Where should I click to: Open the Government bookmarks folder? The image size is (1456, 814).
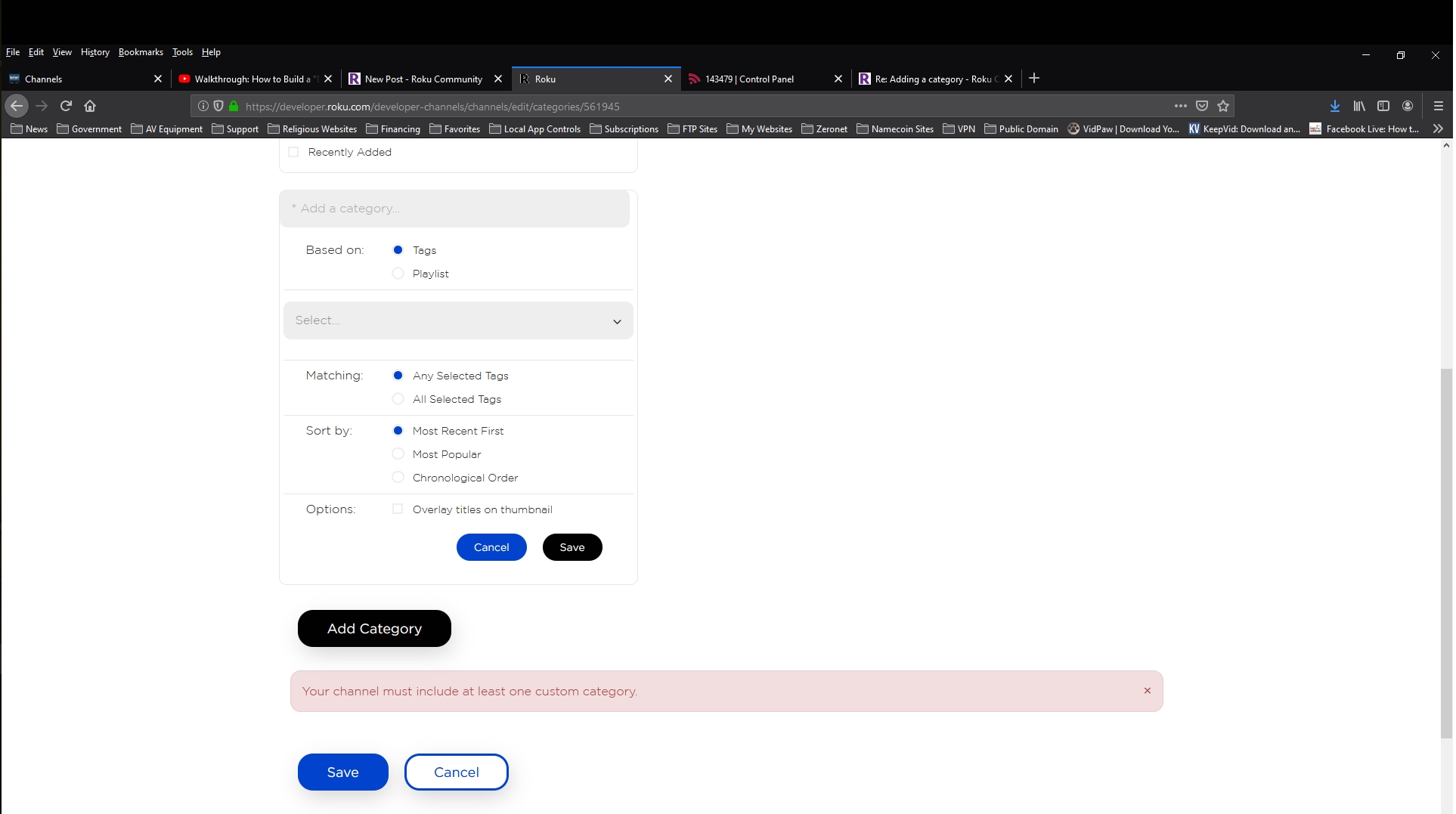[89, 128]
